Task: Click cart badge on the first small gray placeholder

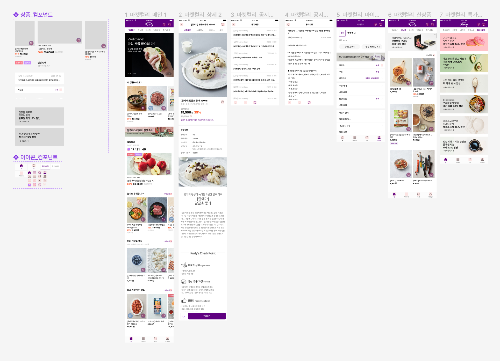Action: coord(31,43)
